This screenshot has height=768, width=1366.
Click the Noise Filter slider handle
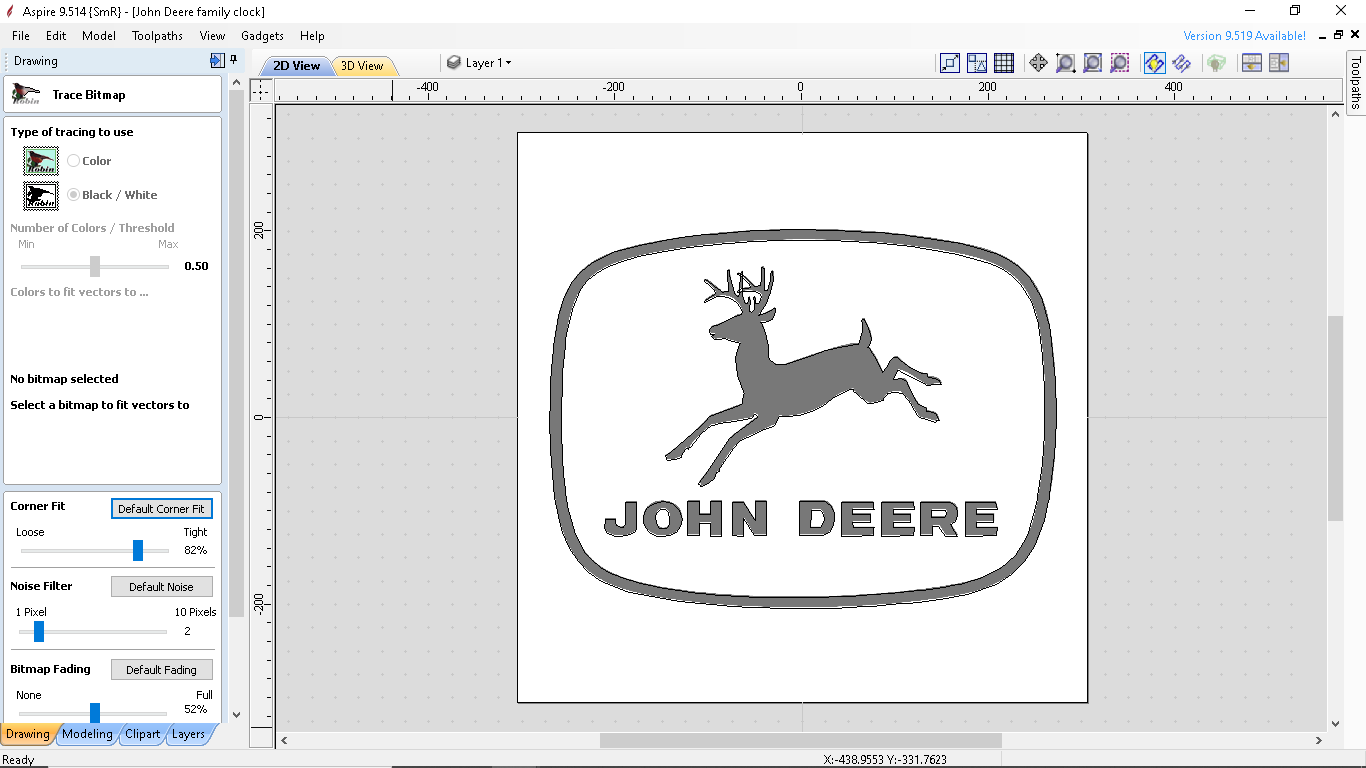click(x=39, y=631)
